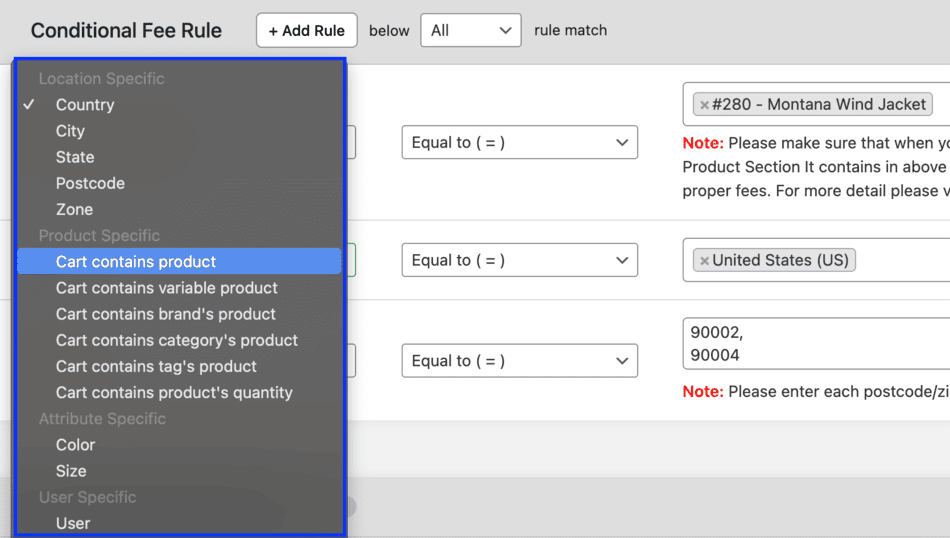Pick Zone from the list

tap(179, 209)
